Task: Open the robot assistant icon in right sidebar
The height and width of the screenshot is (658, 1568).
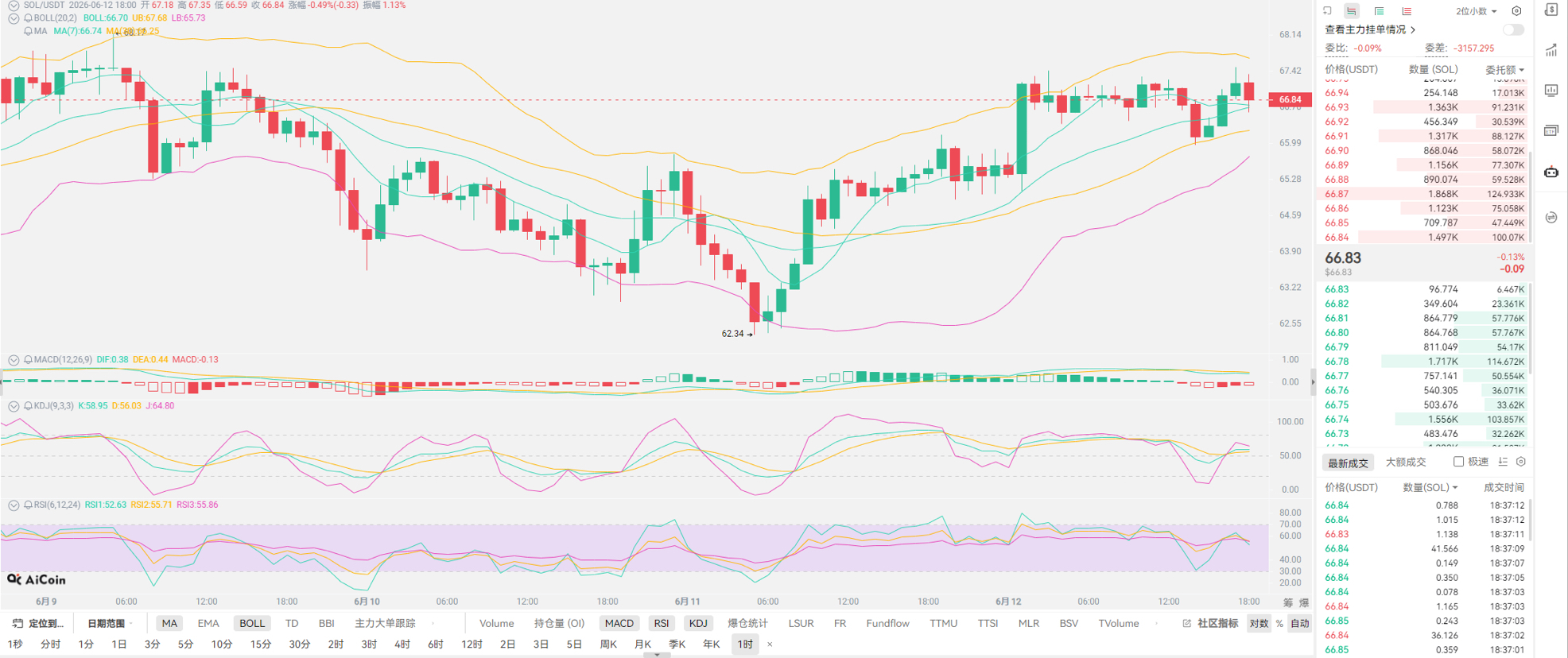Action: pyautogui.click(x=1551, y=172)
